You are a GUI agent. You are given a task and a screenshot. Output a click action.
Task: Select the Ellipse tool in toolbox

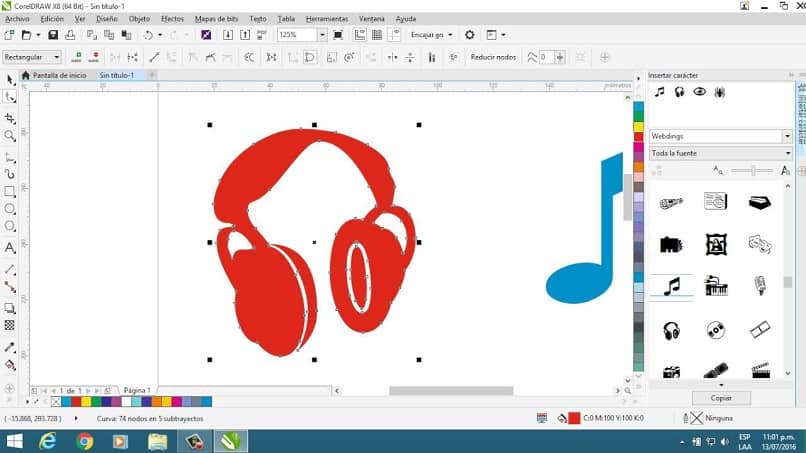point(10,209)
